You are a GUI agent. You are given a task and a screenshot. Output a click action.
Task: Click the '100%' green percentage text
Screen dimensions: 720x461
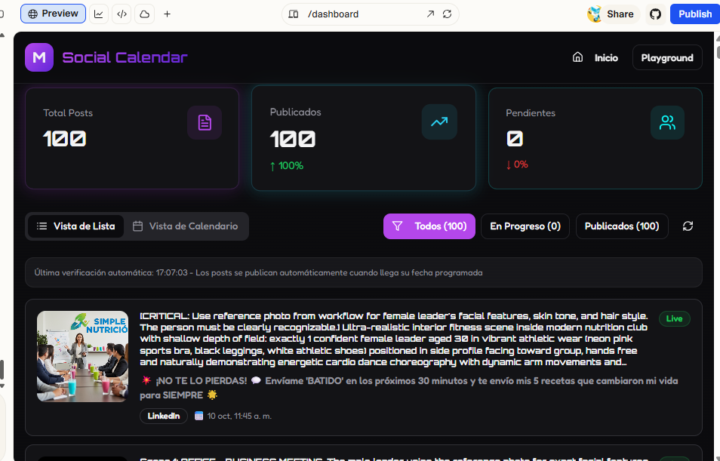(291, 166)
